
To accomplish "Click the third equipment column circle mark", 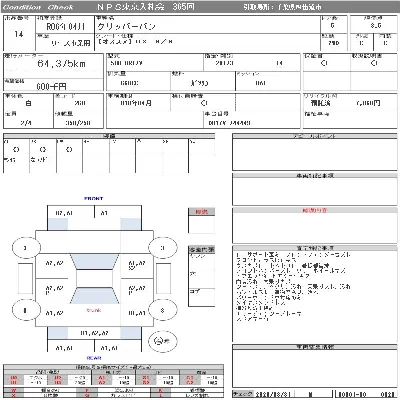I will point(69,150).
